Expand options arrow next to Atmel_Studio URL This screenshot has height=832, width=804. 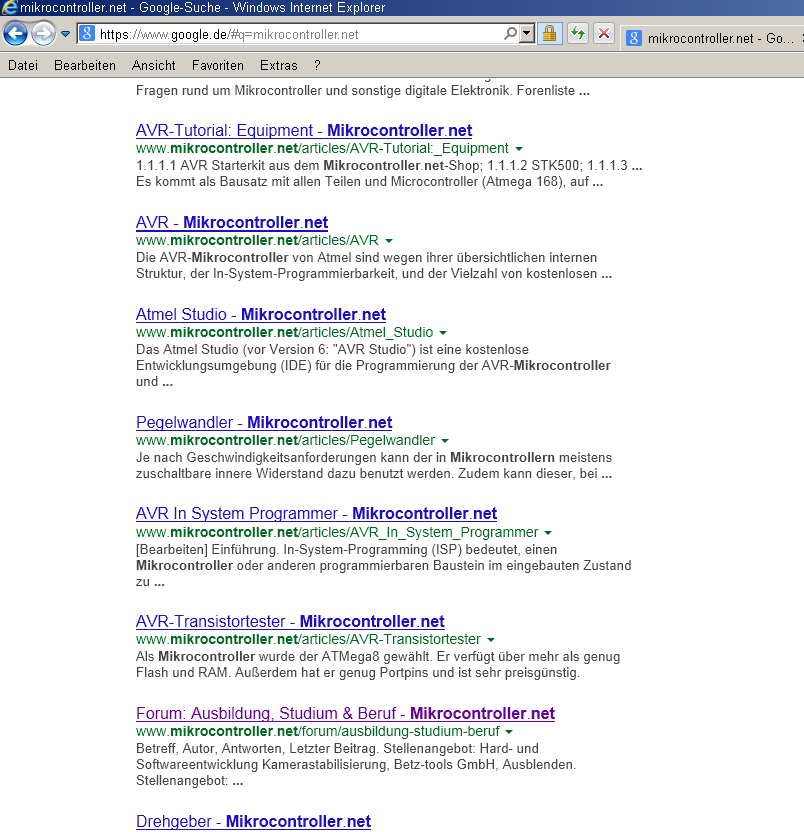(x=443, y=333)
